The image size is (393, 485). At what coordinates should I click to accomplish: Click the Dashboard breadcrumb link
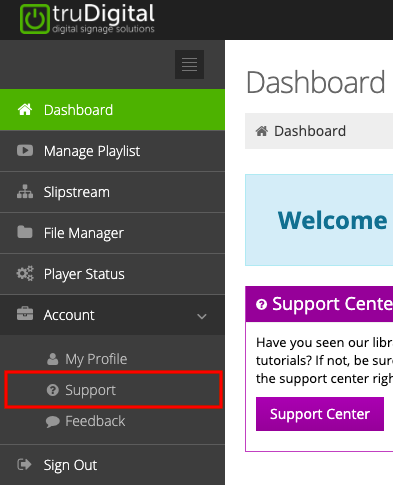[x=310, y=131]
